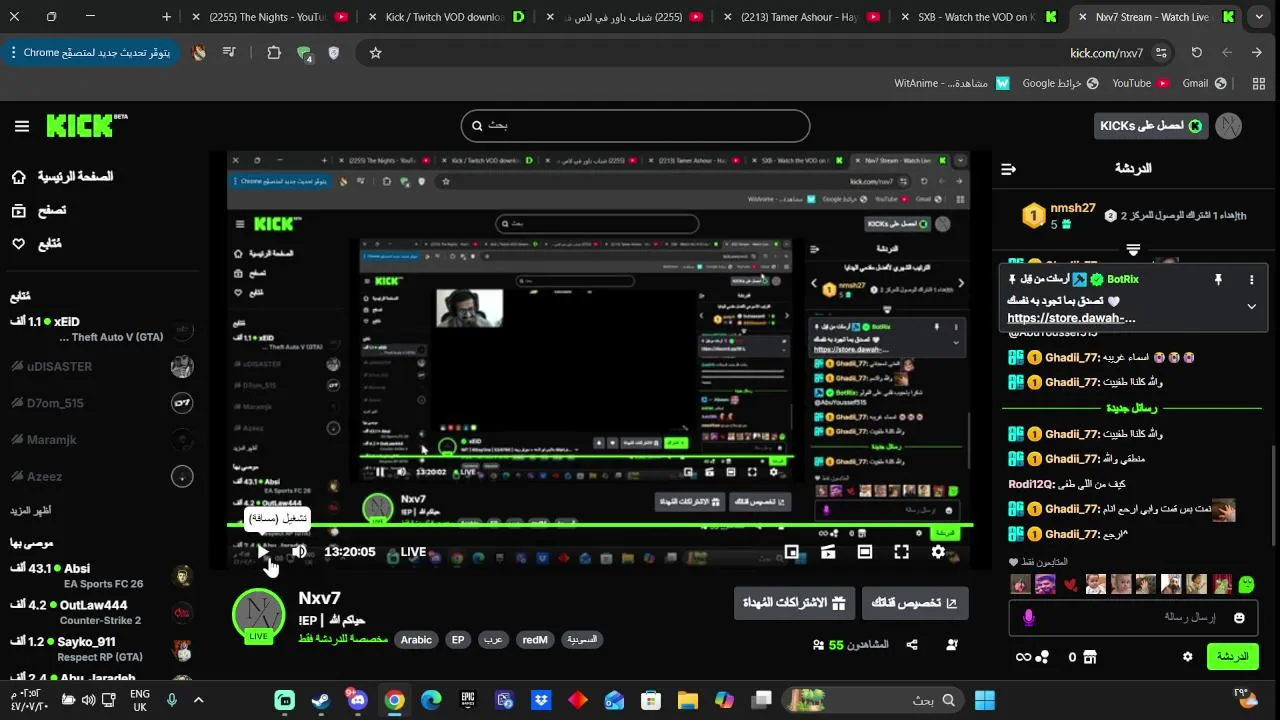Open Azeez channel in sidebar

102,477
